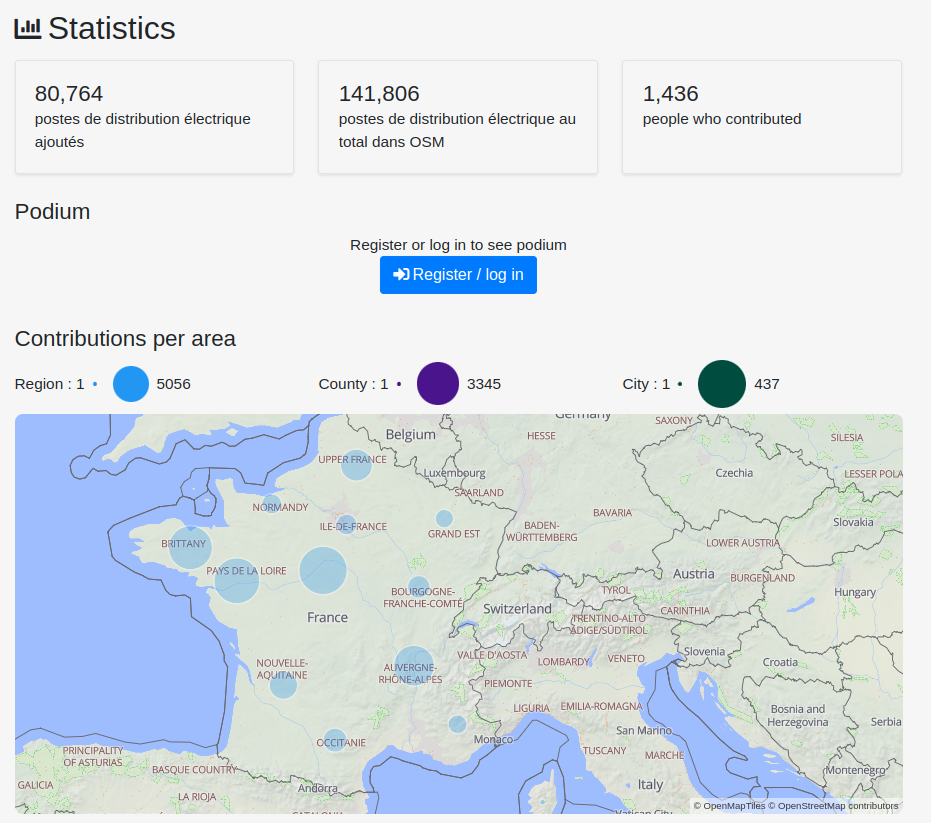Click the Normandy contribution bubble
The height and width of the screenshot is (823, 931).
pos(271,504)
